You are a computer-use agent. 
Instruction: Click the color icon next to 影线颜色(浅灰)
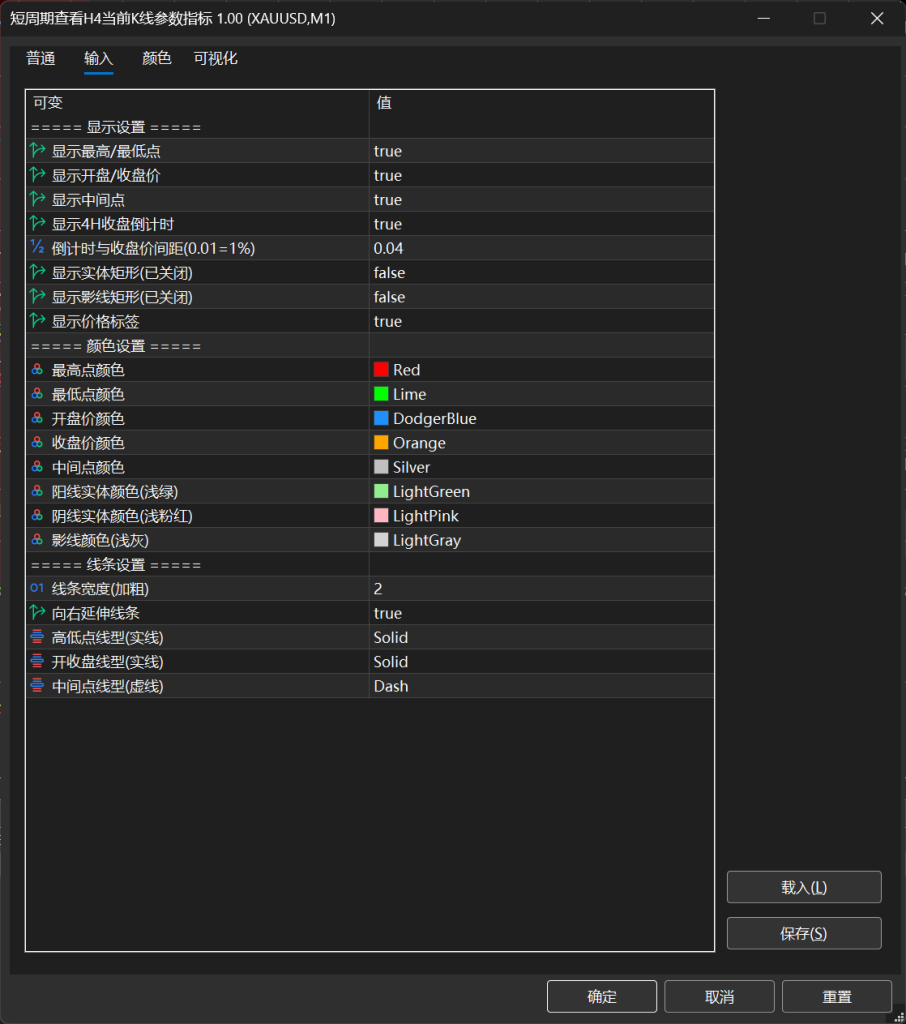(37, 540)
